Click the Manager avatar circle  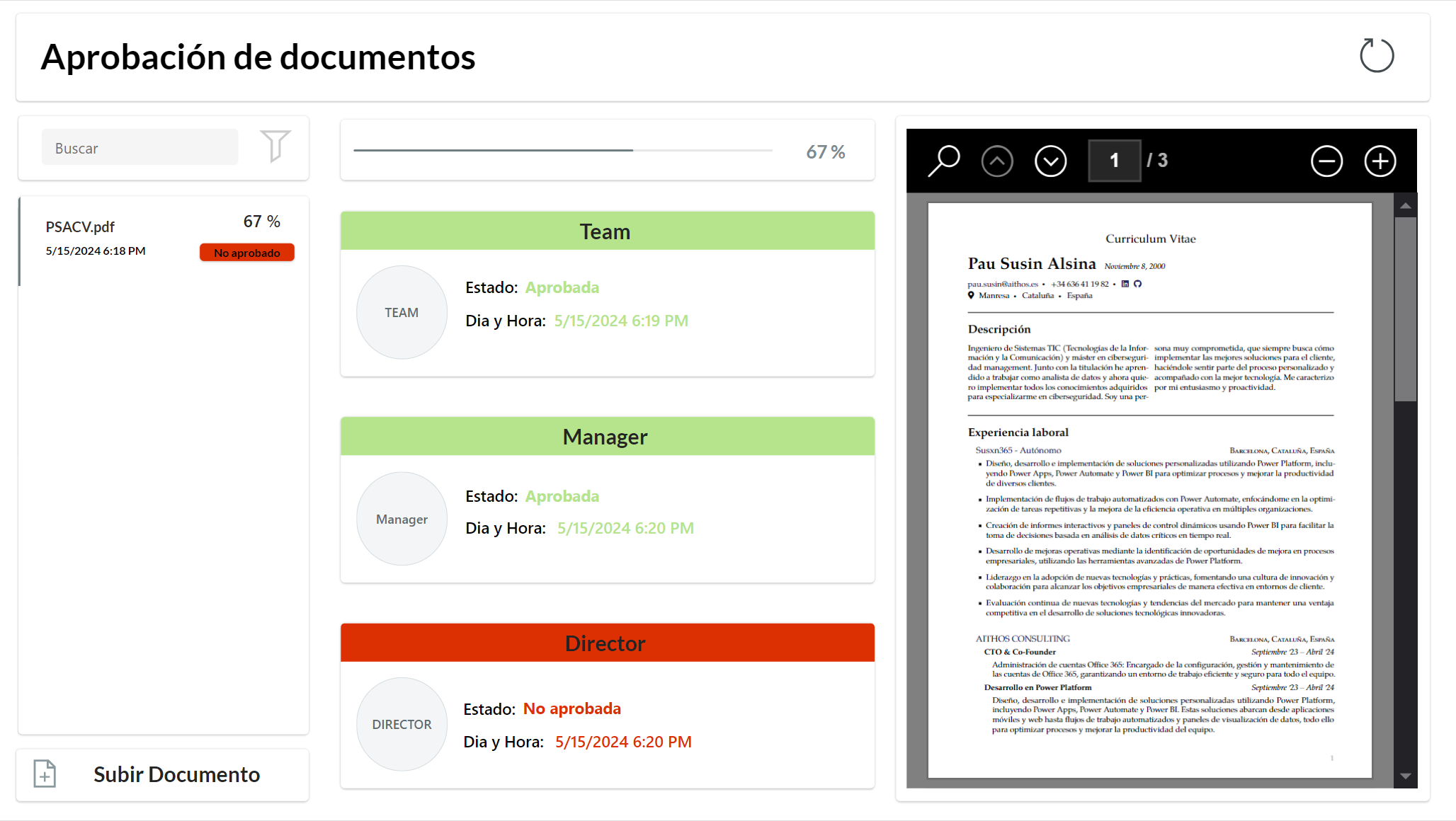402,519
